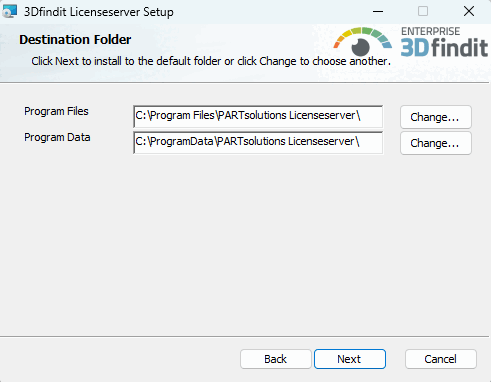The image size is (491, 382).
Task: Click the Program Data path field
Action: (258, 143)
